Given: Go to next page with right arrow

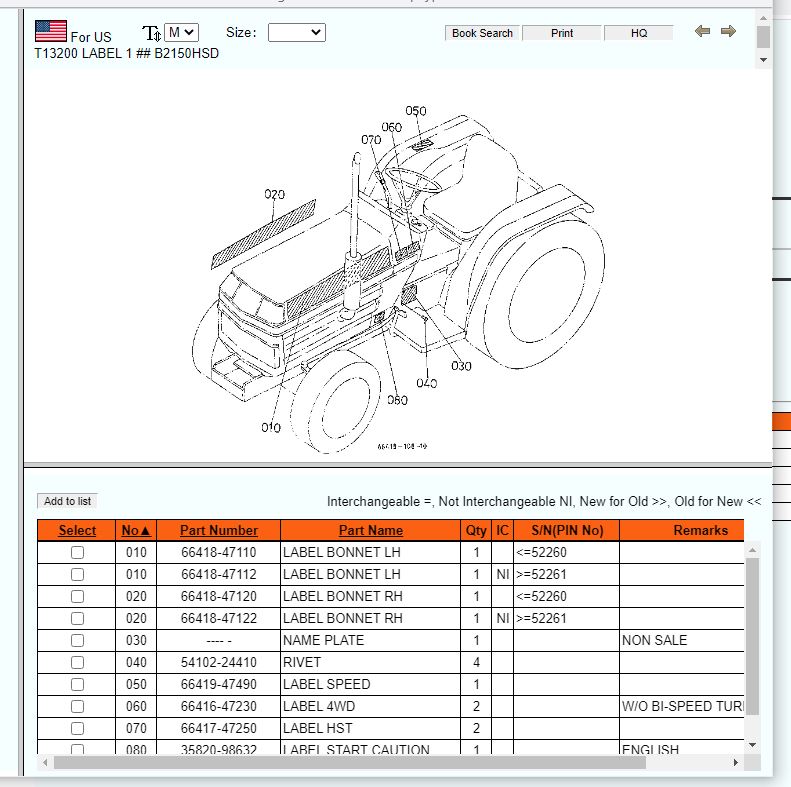Looking at the screenshot, I should click(x=728, y=31).
